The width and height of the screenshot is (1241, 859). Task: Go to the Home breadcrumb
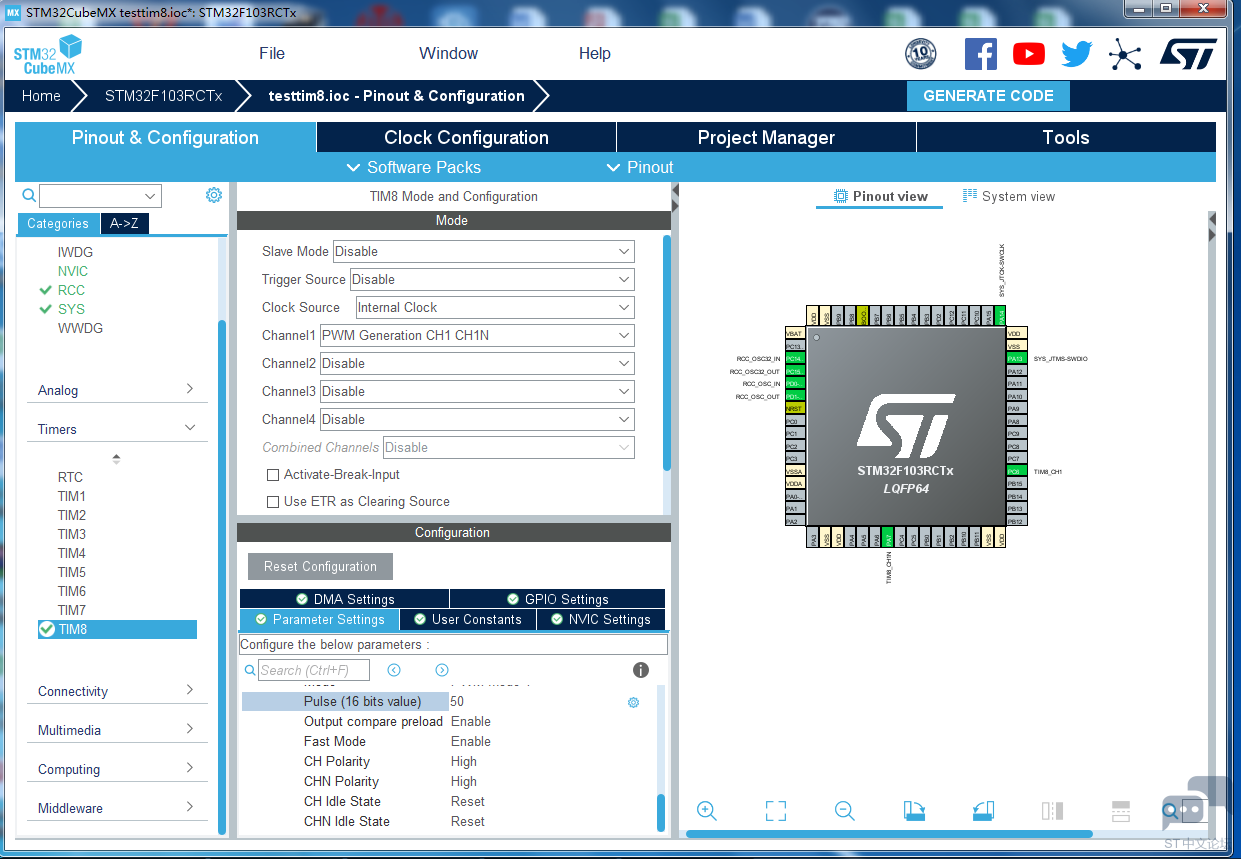[x=41, y=96]
